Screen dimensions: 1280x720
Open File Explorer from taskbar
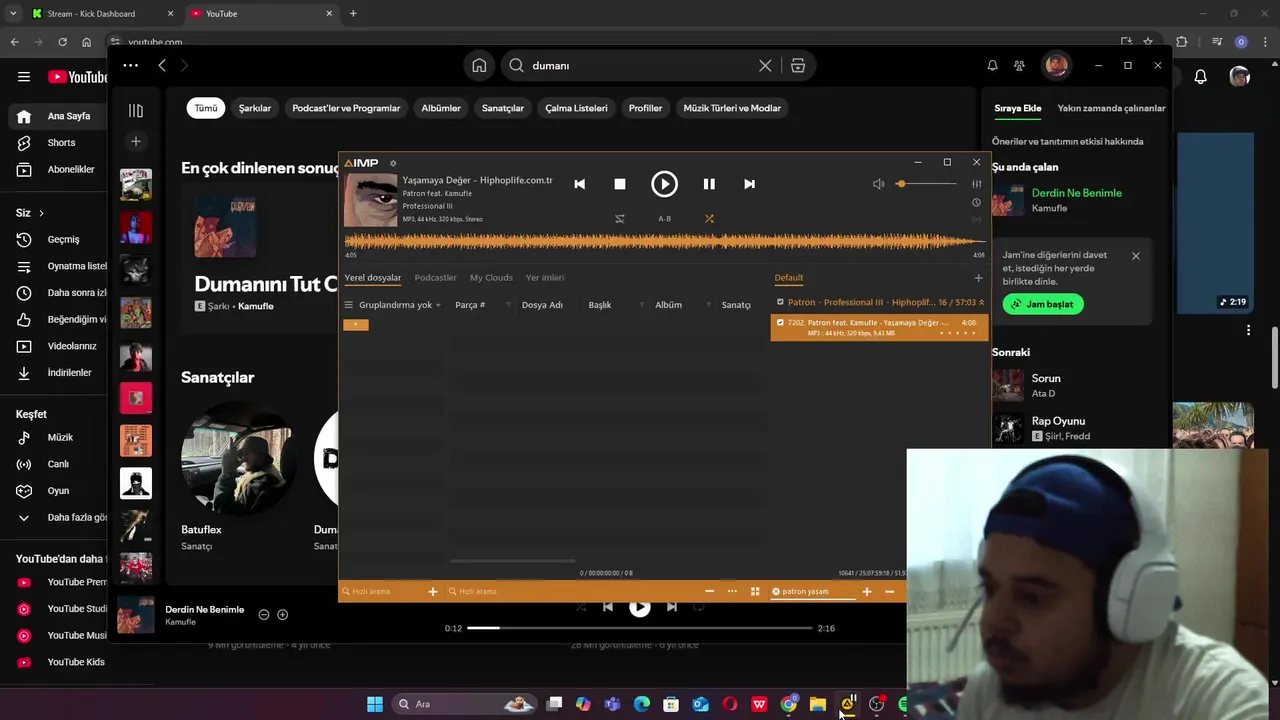pyautogui.click(x=818, y=704)
